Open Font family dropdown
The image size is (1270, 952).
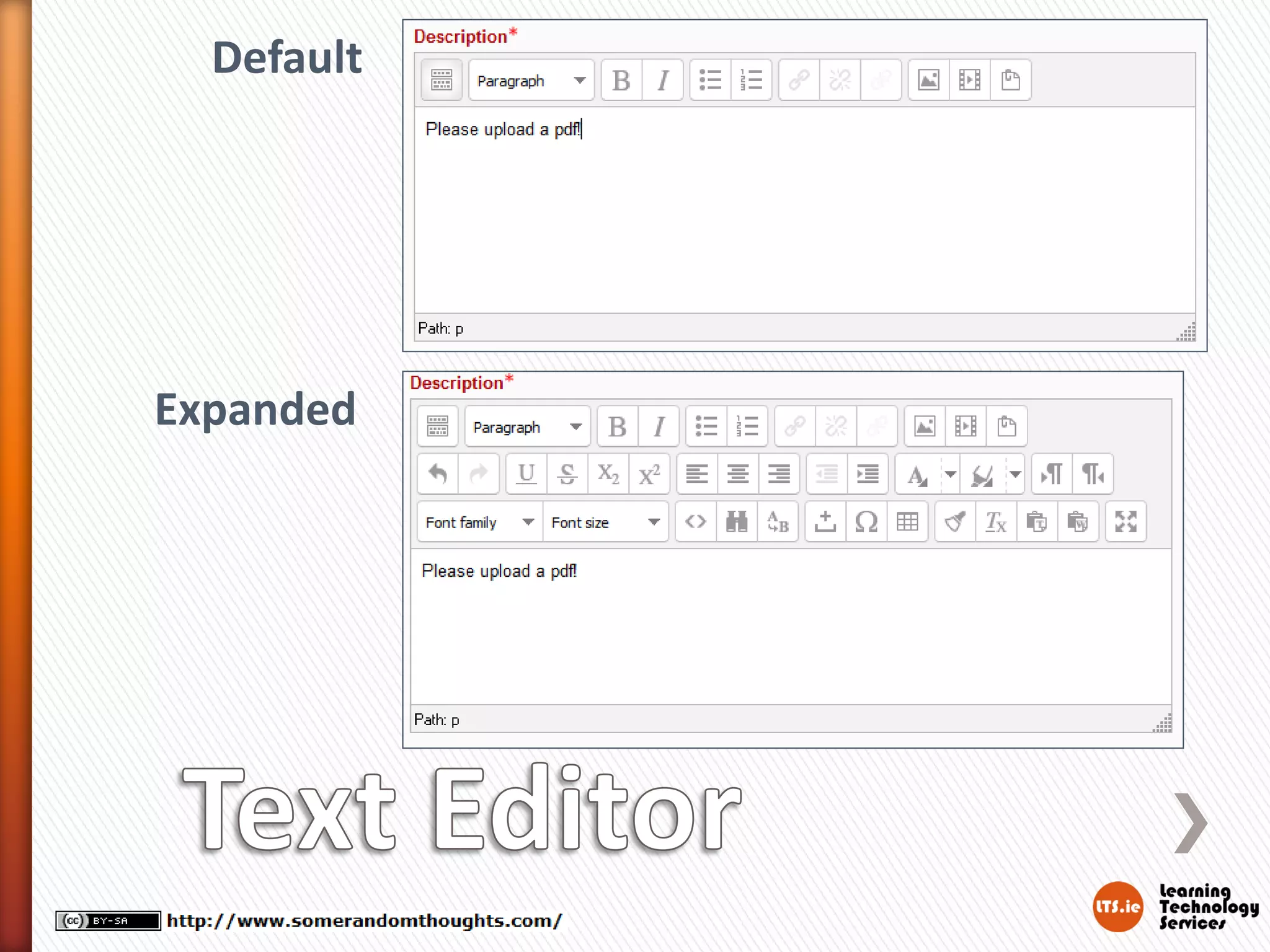click(x=480, y=522)
